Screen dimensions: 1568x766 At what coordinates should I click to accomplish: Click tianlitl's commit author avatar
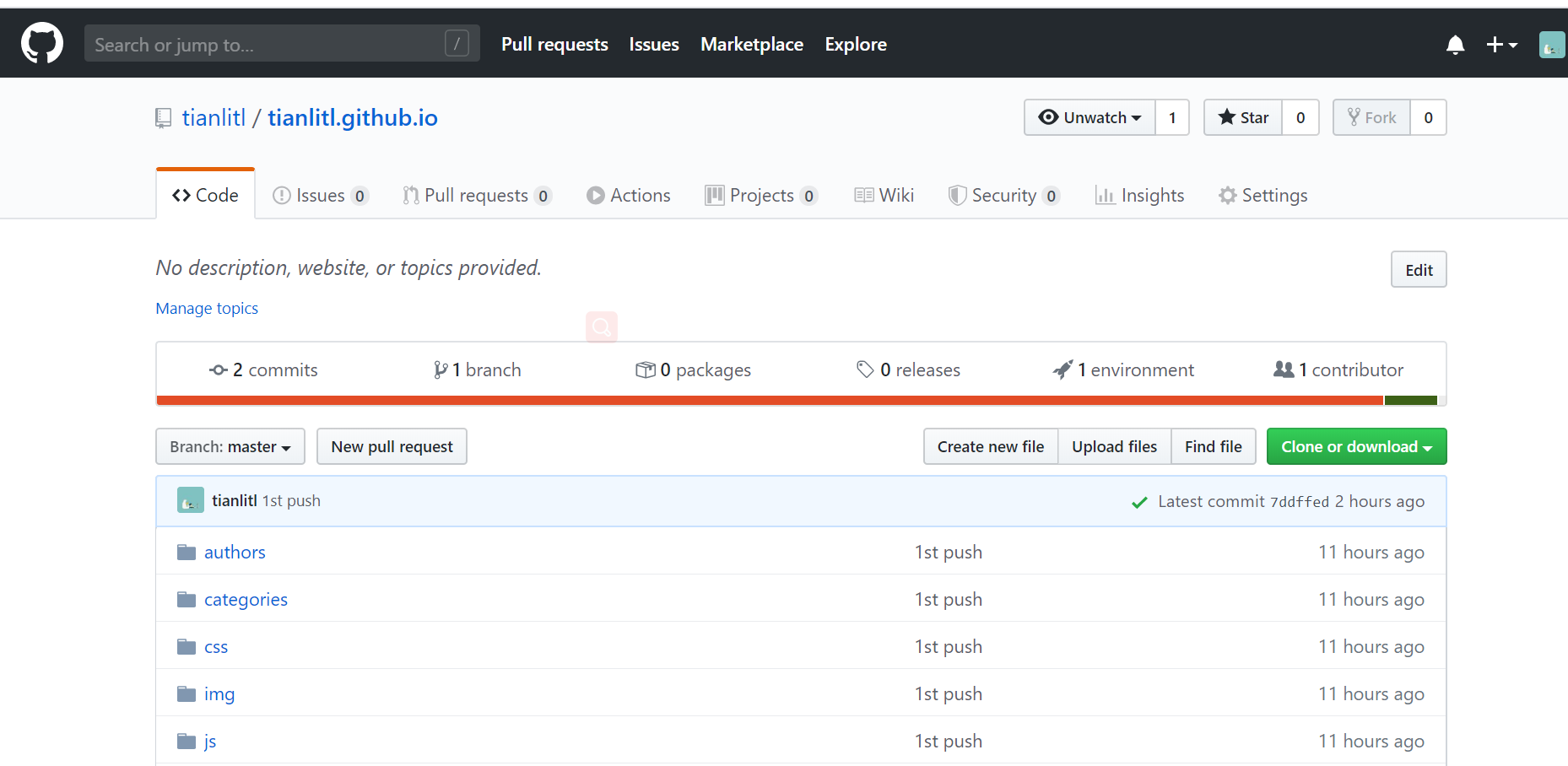[191, 500]
